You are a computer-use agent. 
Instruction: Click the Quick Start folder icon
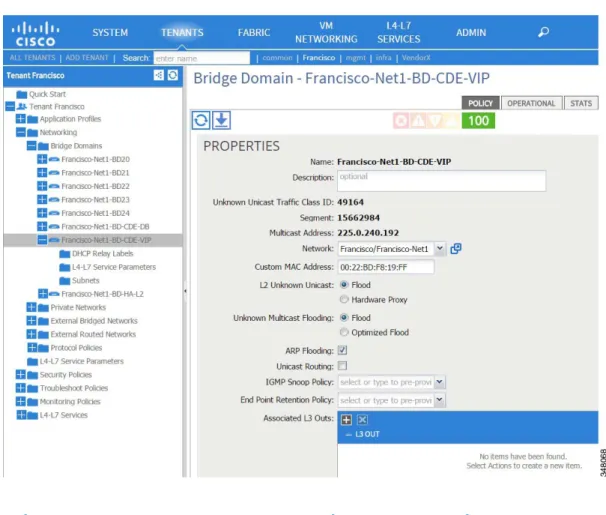tap(22, 94)
